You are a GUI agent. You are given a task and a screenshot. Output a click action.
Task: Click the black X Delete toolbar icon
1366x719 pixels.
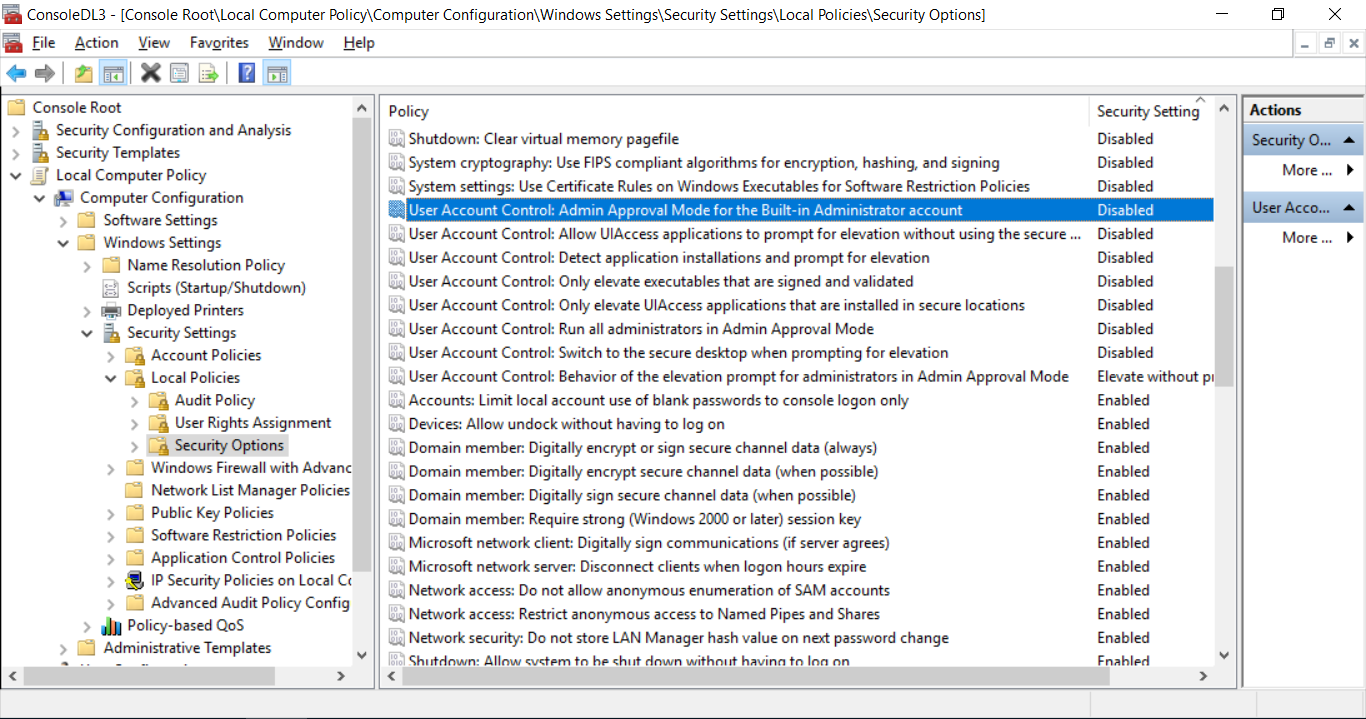[151, 73]
